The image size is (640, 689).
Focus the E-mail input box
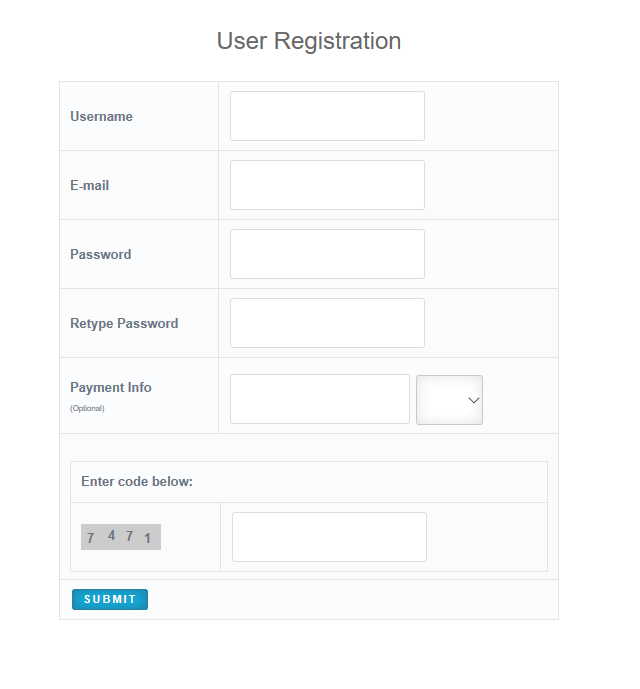point(327,185)
